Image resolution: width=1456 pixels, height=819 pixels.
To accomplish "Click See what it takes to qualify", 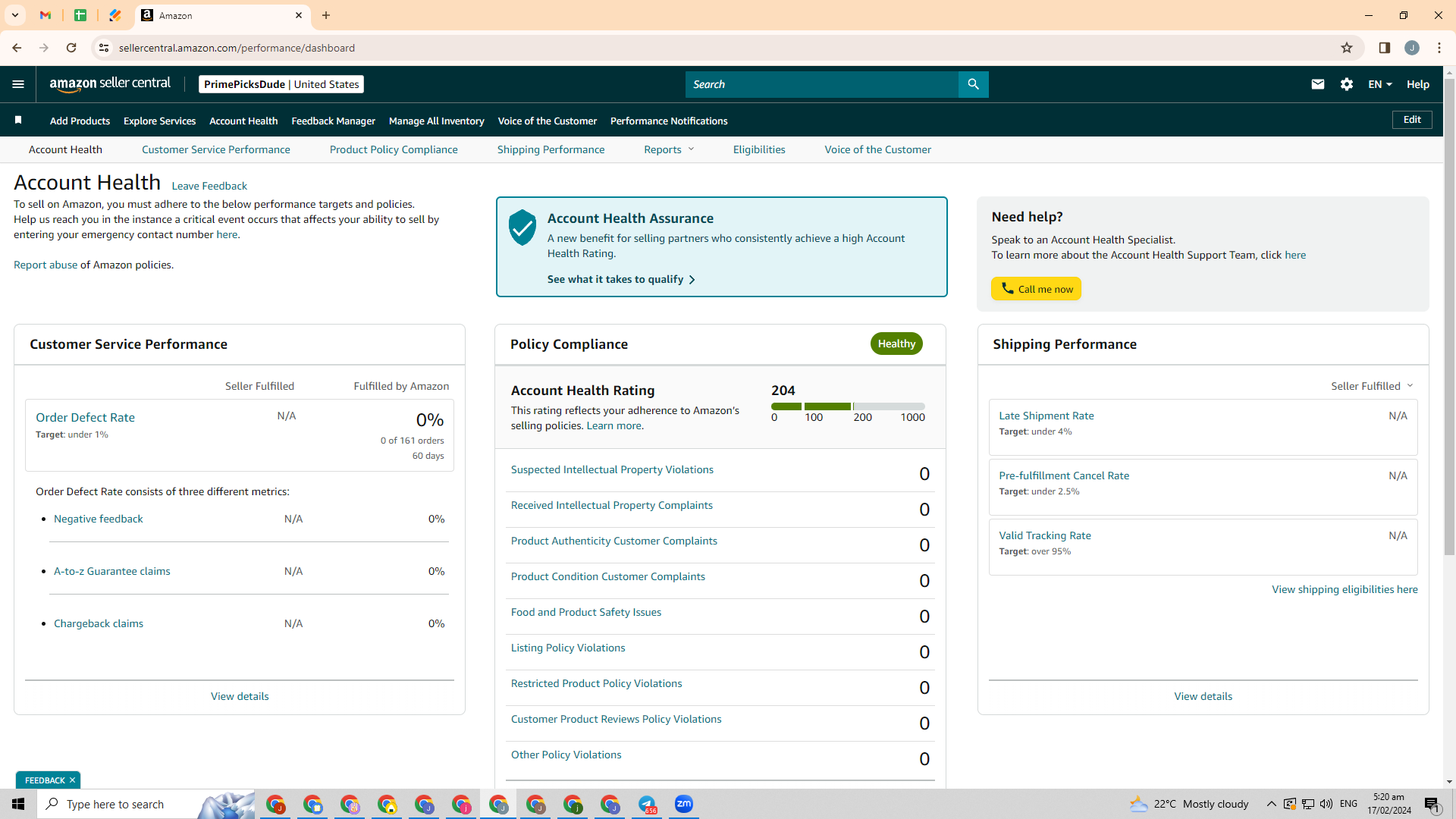I will pyautogui.click(x=621, y=279).
